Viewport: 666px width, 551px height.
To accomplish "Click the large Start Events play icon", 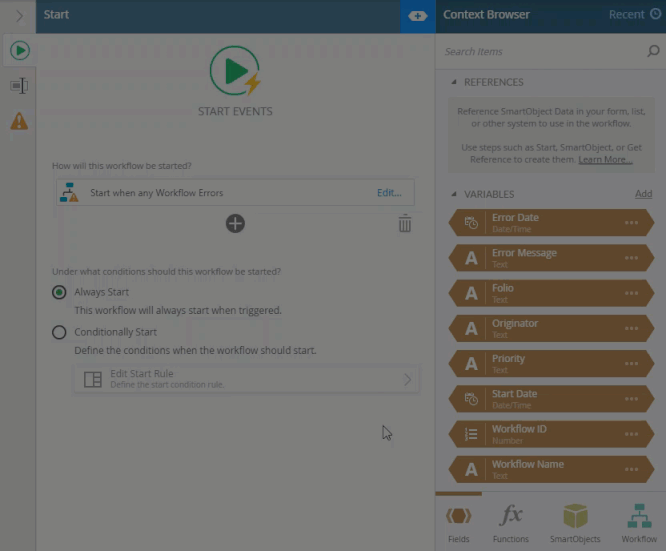I will tap(235, 71).
